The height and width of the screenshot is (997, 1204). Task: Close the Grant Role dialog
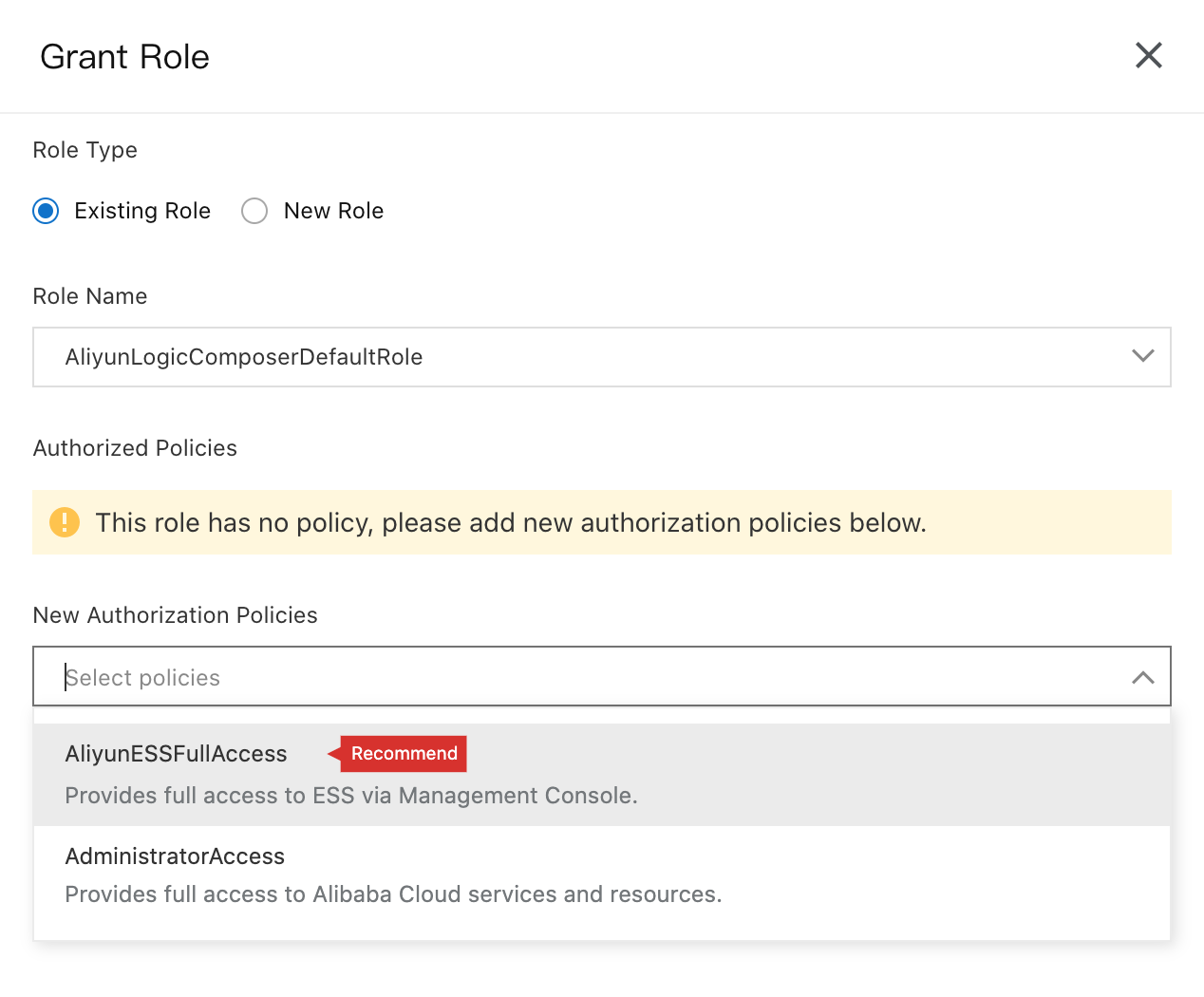1149,56
